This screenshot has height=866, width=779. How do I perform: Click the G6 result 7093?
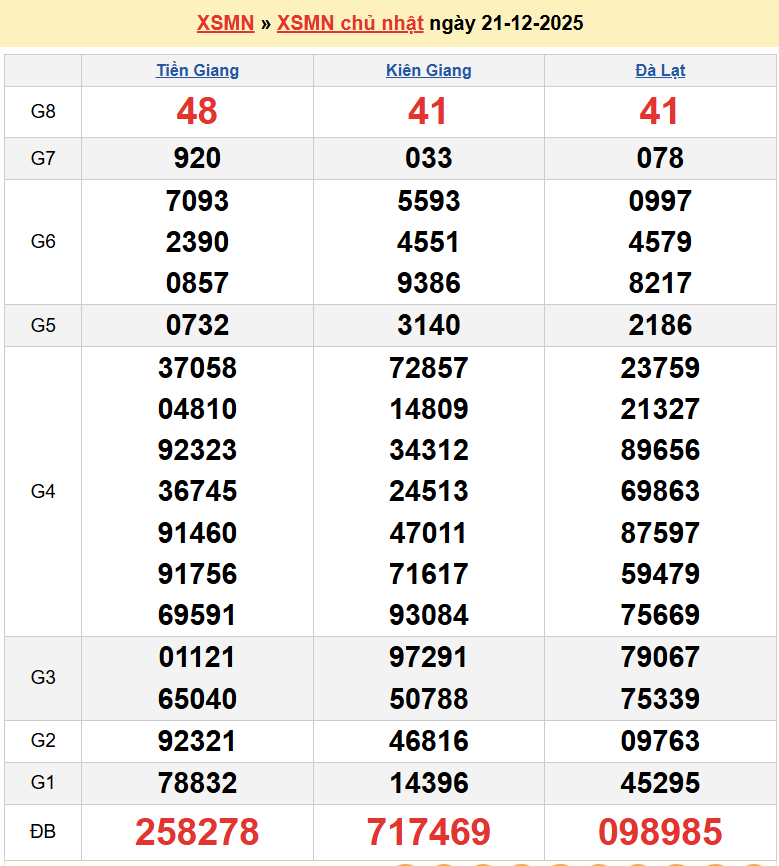(x=197, y=201)
